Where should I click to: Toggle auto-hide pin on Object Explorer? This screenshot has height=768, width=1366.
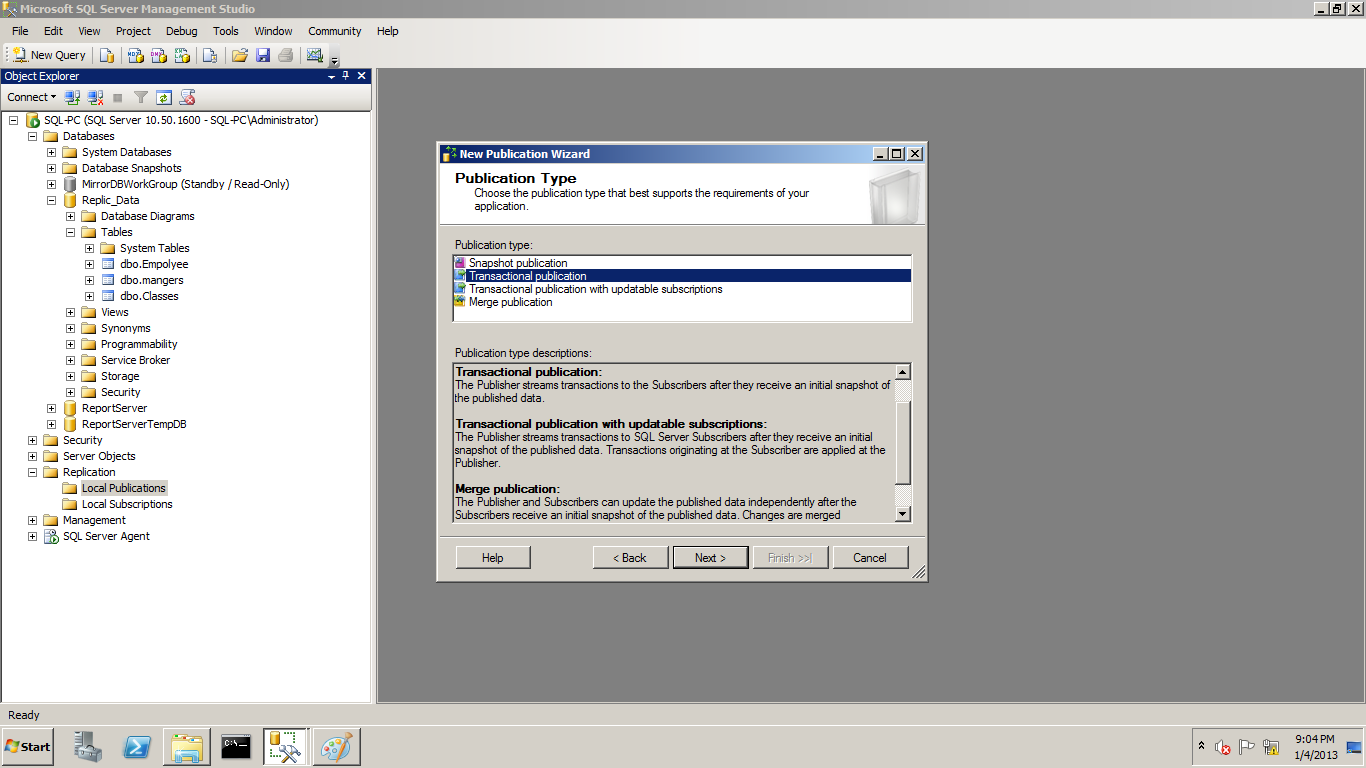click(x=346, y=76)
